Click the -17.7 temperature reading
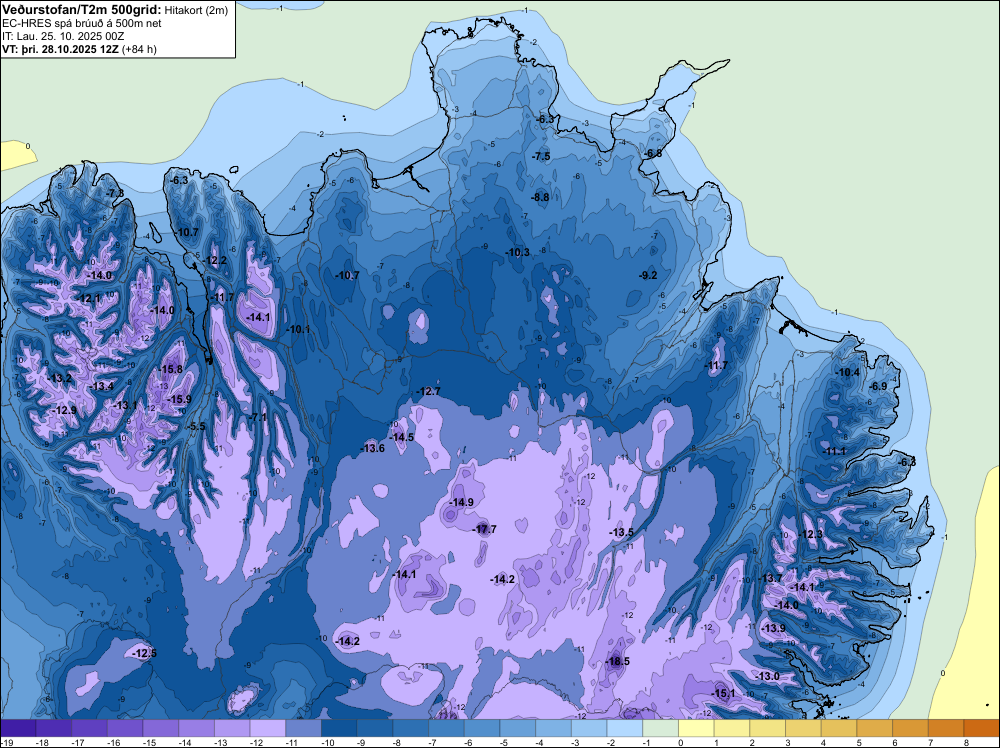Image resolution: width=1000 pixels, height=748 pixels. tap(485, 529)
